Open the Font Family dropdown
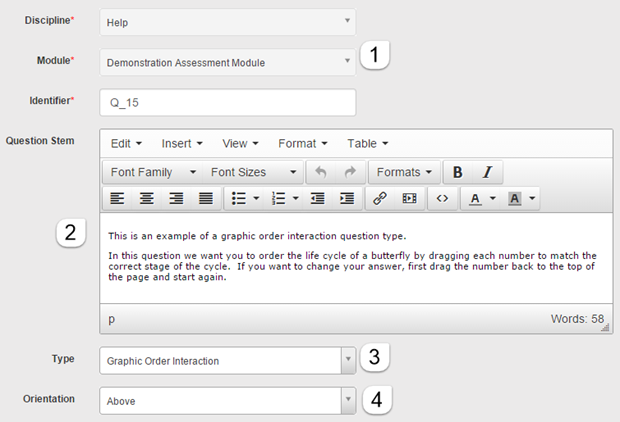620x422 pixels. click(152, 172)
